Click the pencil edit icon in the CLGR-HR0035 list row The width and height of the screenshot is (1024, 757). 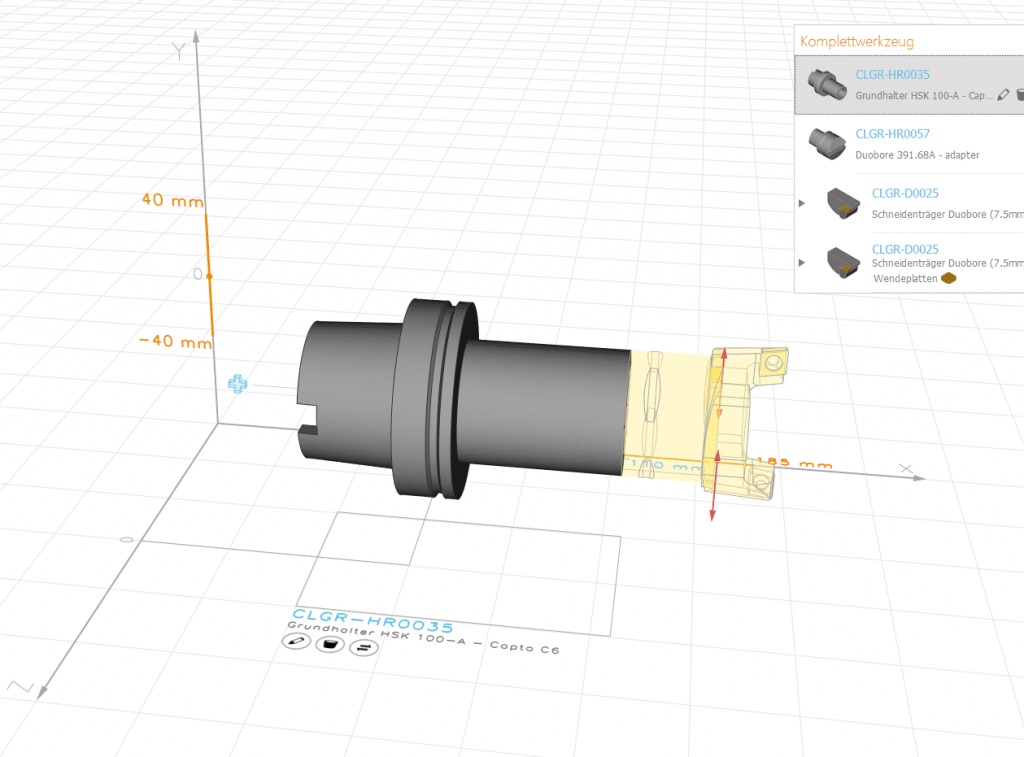click(x=1003, y=95)
